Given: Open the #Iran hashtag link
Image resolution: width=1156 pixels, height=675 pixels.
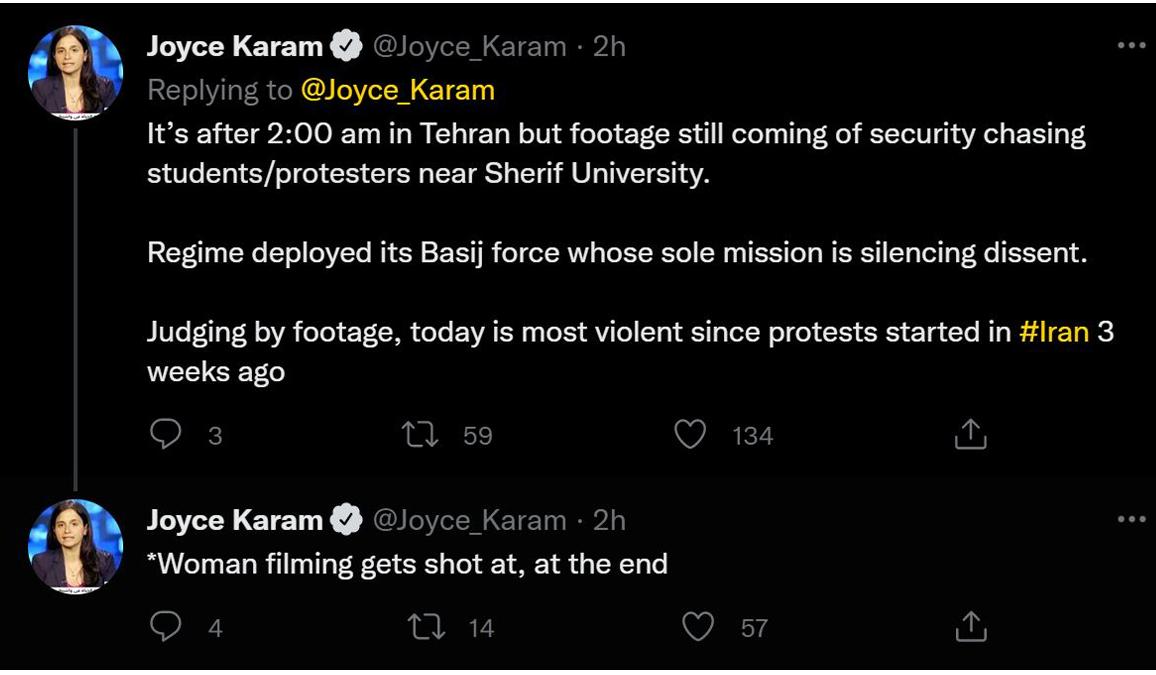Looking at the screenshot, I should click(x=1053, y=332).
